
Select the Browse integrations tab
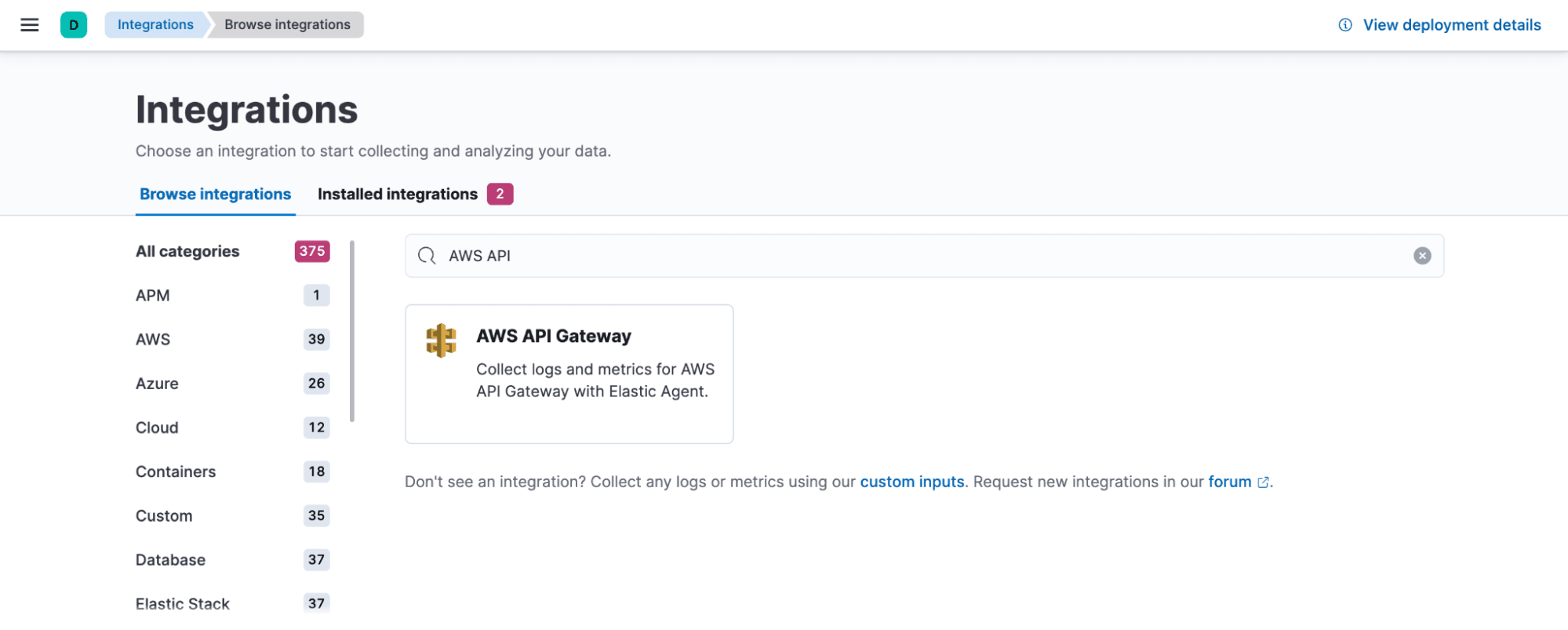pos(215,194)
